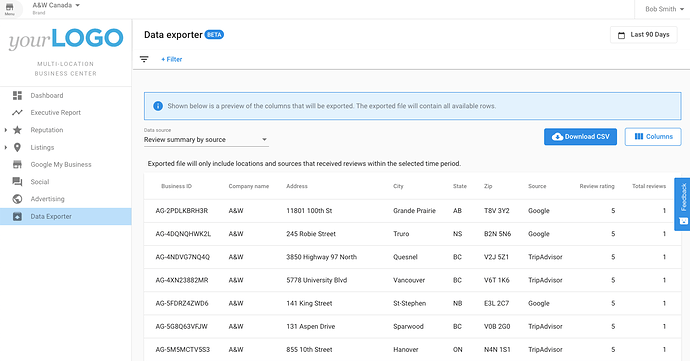Viewport: 690px width, 361px height.
Task: Open the Social page
Action: (x=40, y=182)
